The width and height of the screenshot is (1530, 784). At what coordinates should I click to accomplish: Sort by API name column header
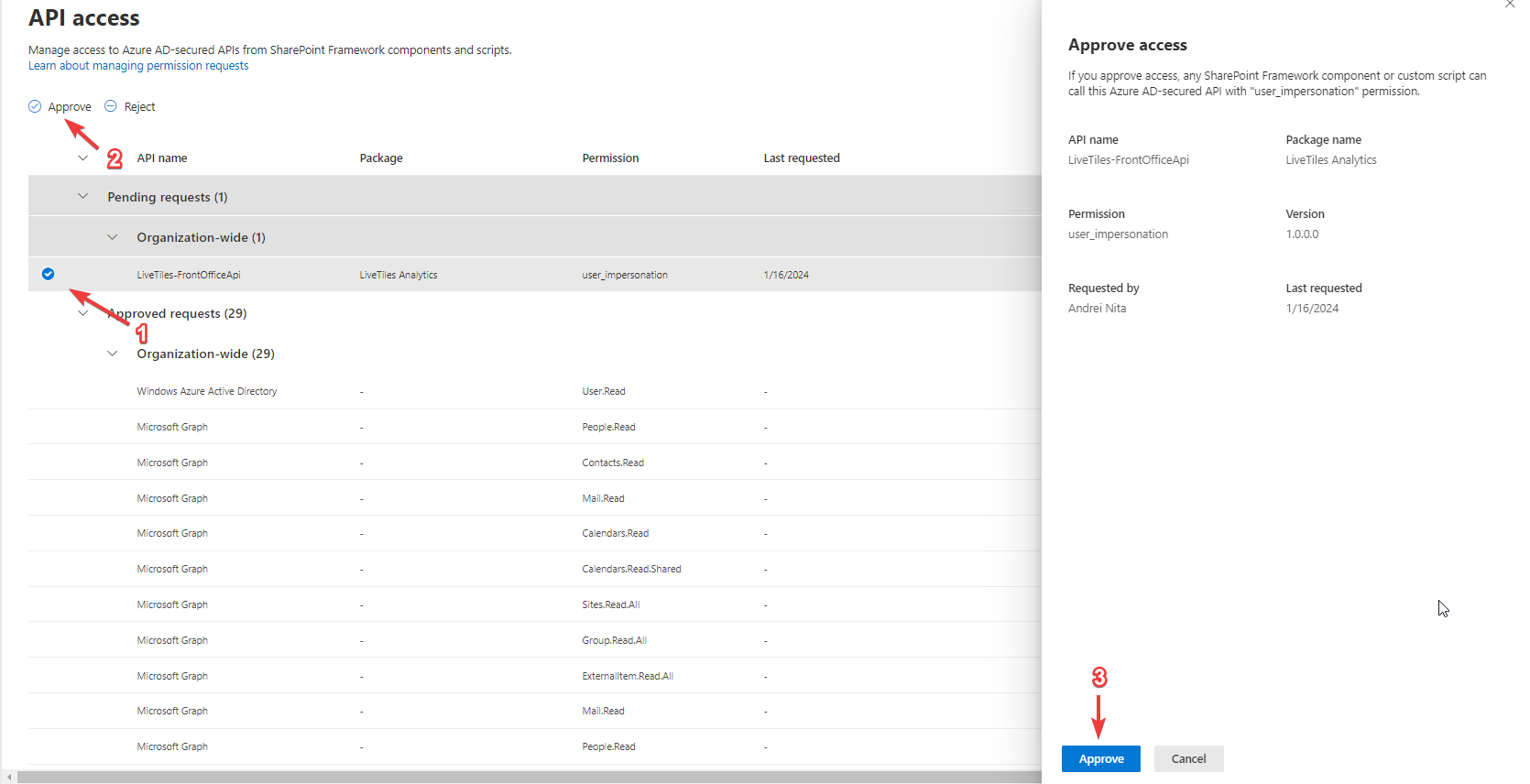click(x=162, y=158)
